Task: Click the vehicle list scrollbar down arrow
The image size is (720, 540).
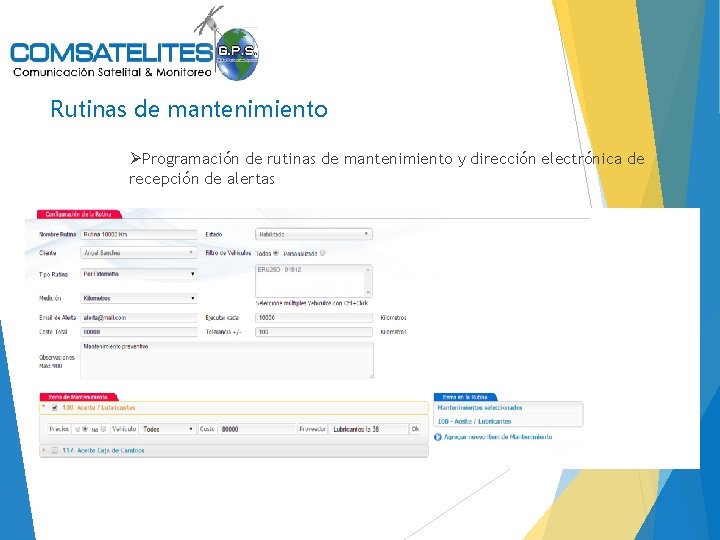Action: tap(368, 292)
